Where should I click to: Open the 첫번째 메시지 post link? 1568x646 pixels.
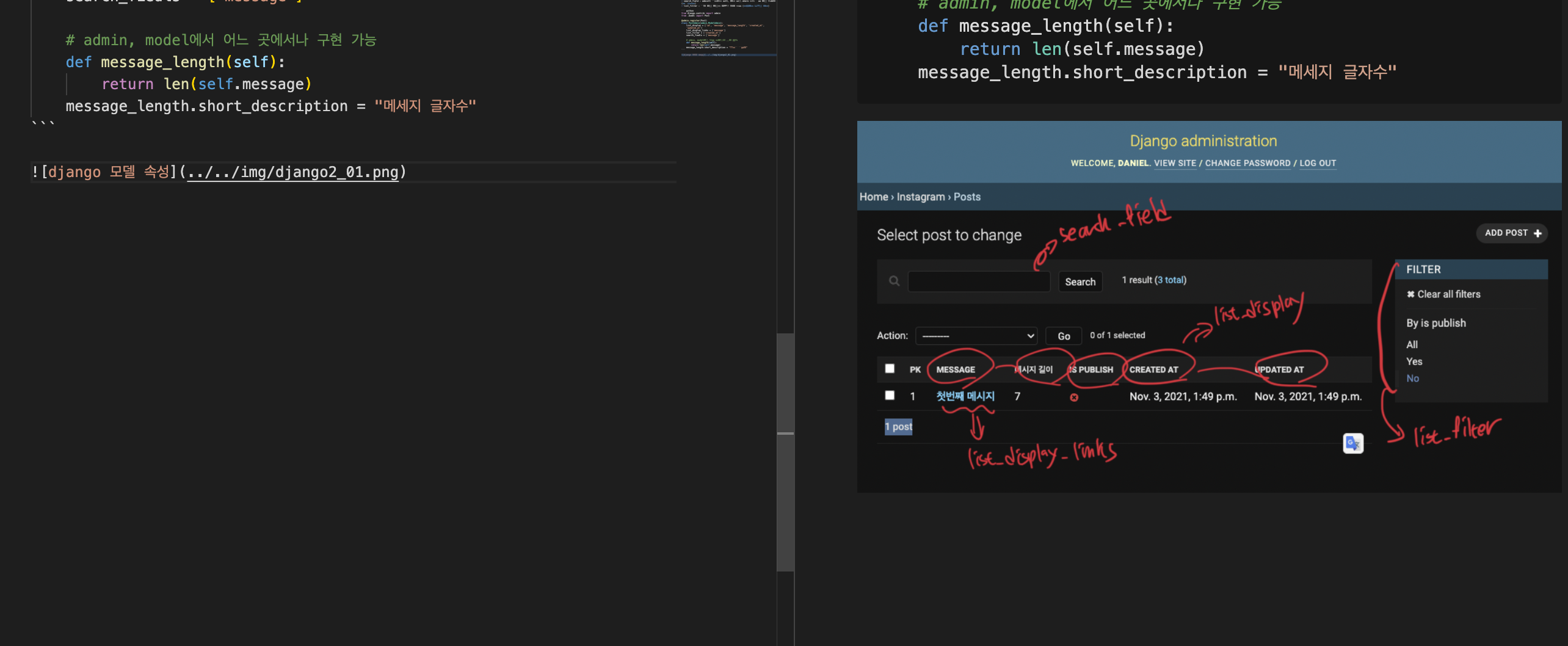965,396
